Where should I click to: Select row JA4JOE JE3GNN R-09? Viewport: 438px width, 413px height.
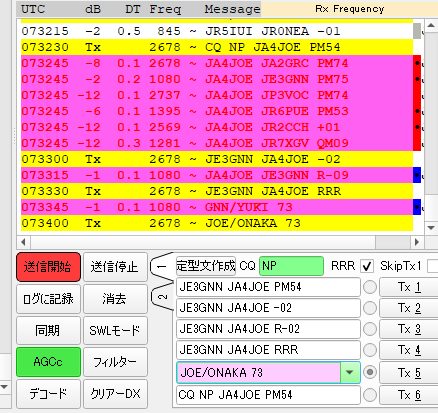[217, 175]
